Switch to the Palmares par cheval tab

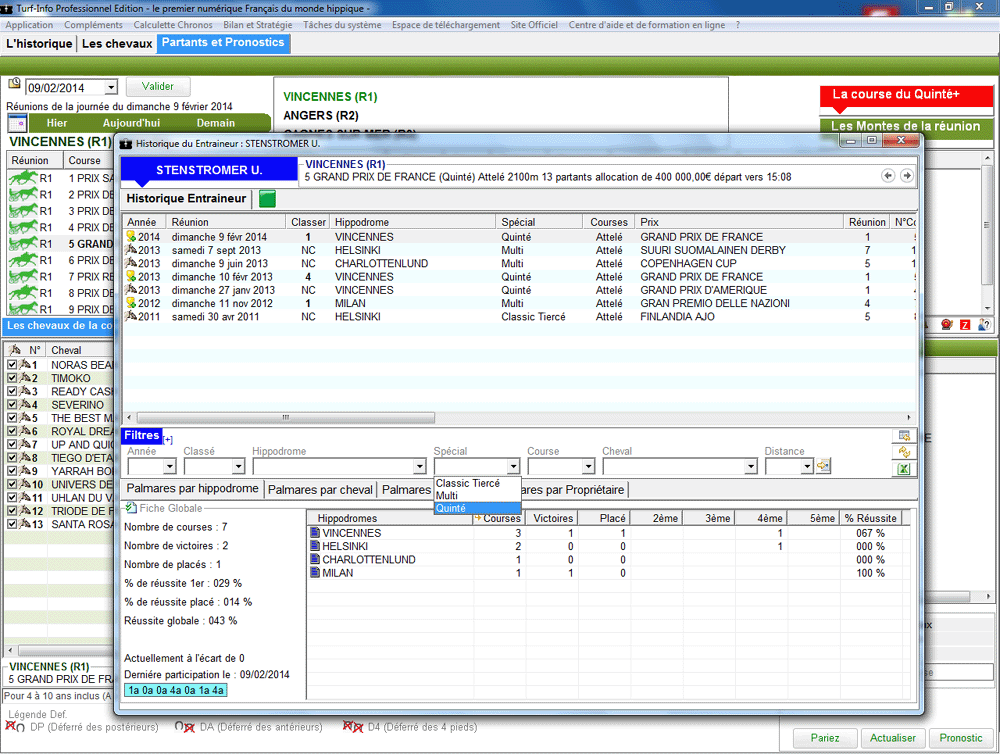tap(320, 490)
